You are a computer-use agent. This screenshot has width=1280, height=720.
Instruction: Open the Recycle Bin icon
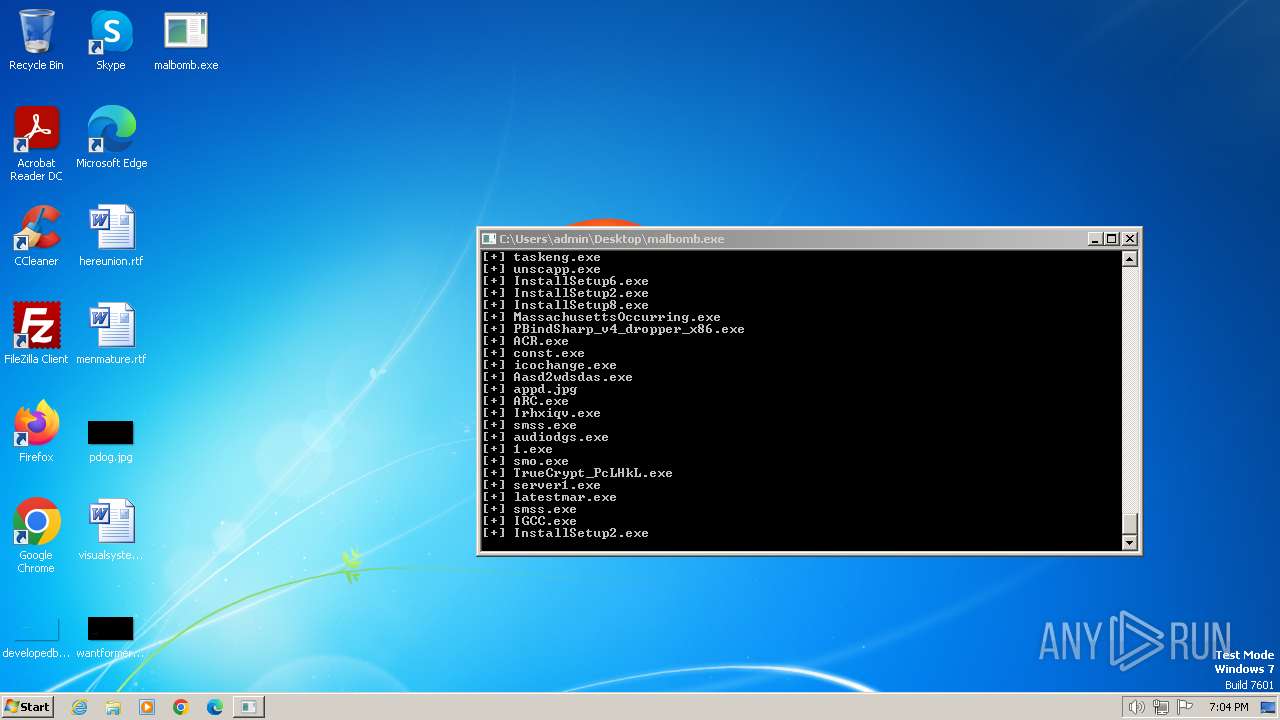pyautogui.click(x=36, y=40)
